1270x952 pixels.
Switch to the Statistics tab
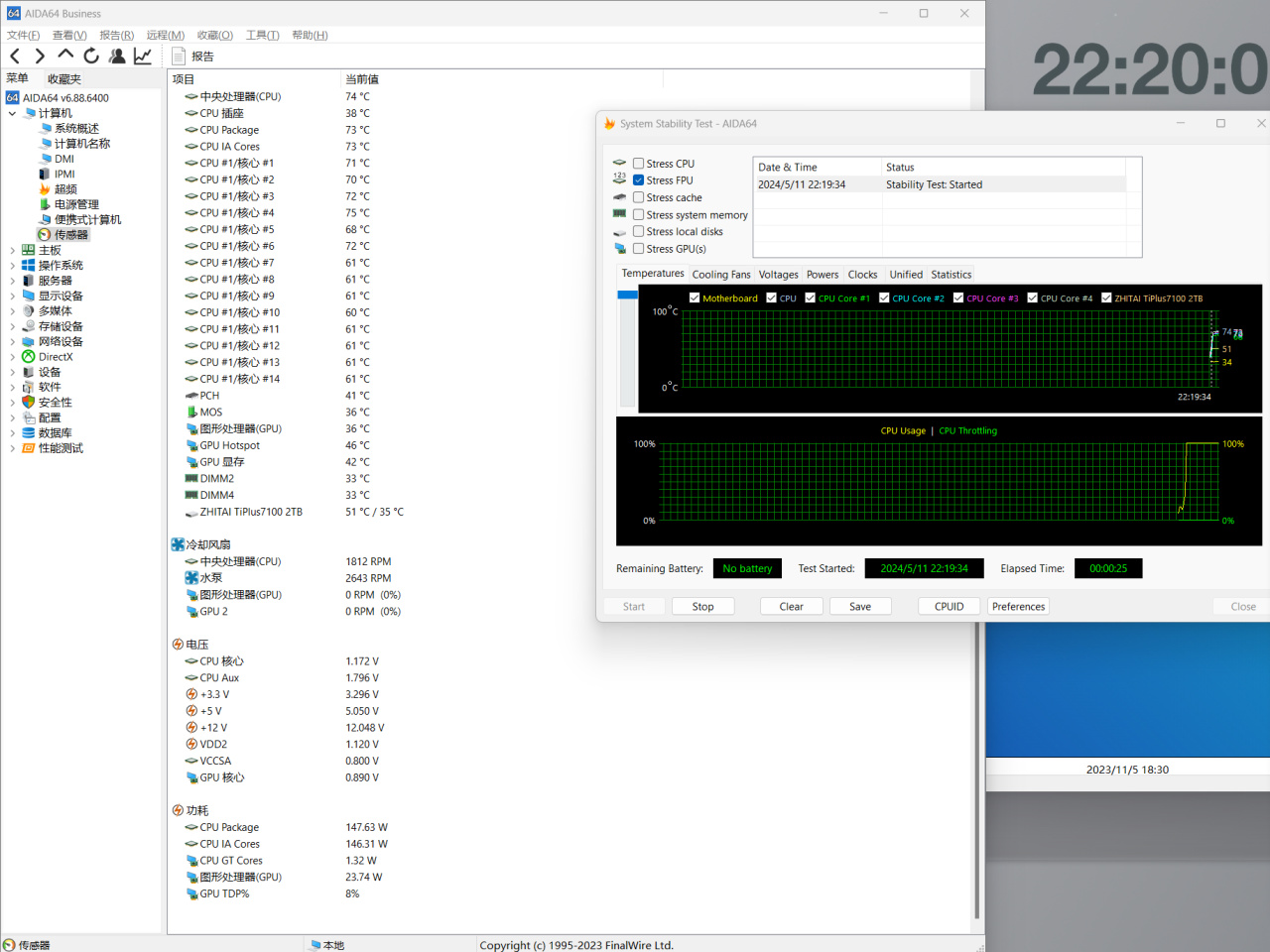951,275
